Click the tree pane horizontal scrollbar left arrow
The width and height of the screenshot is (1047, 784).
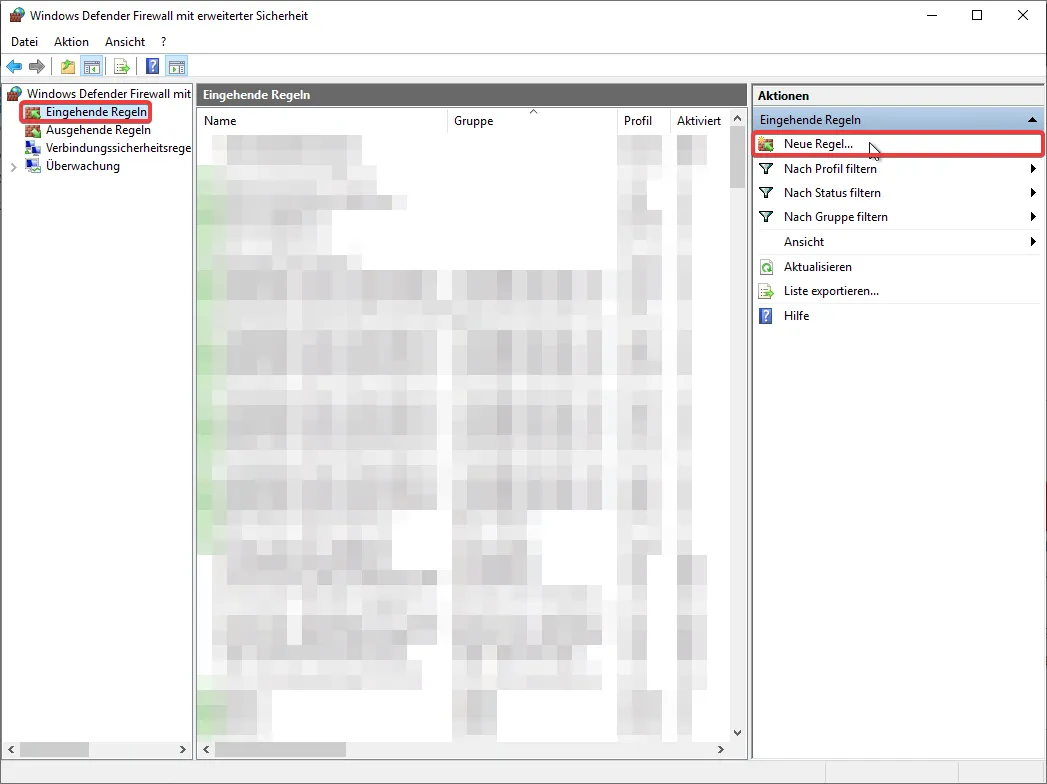pyautogui.click(x=11, y=749)
